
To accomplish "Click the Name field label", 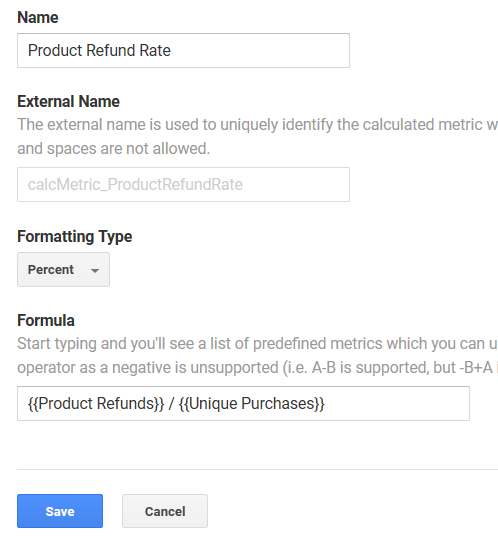I will [x=38, y=17].
